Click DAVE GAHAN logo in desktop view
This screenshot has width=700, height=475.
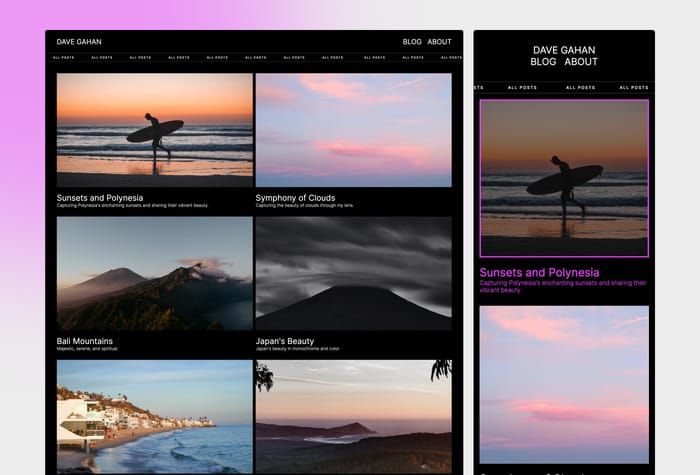(79, 42)
